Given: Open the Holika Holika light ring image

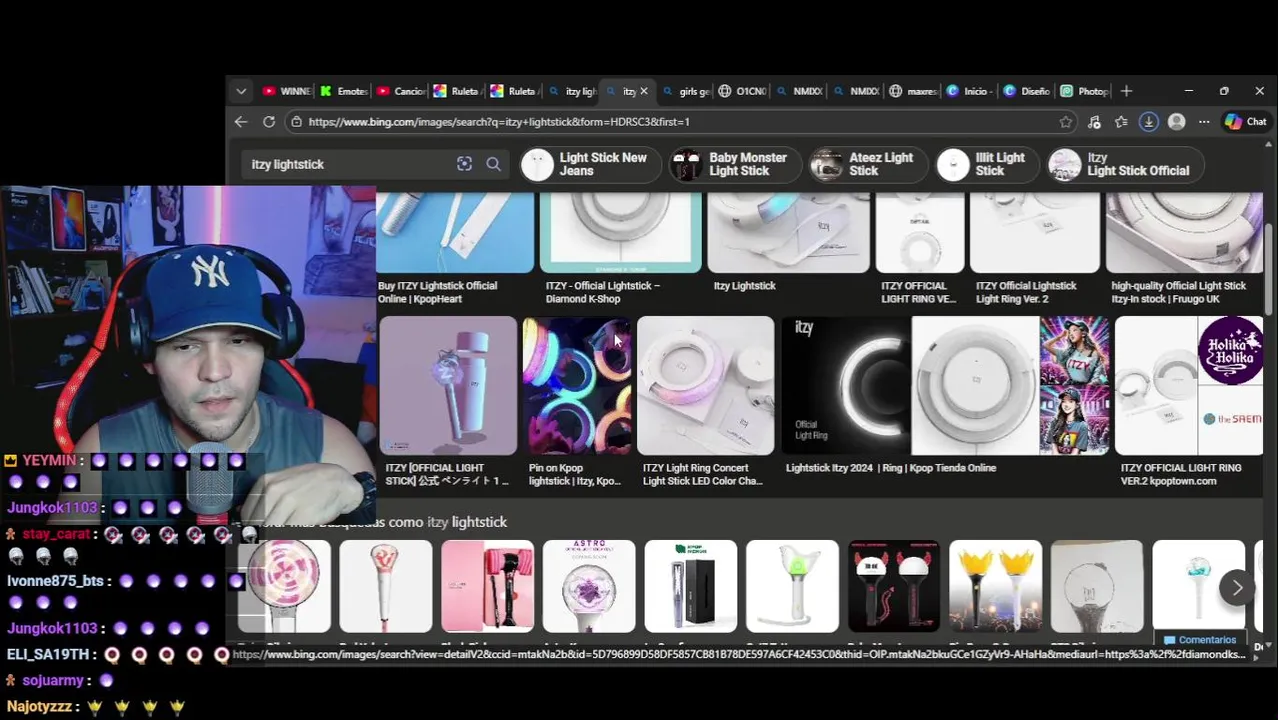Looking at the screenshot, I should tap(1188, 386).
